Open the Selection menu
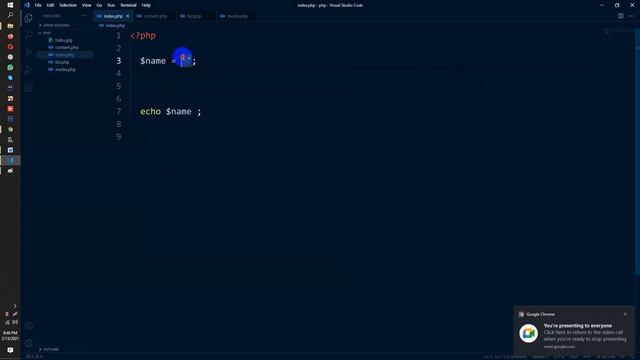This screenshot has height=360, width=640. [68, 5]
